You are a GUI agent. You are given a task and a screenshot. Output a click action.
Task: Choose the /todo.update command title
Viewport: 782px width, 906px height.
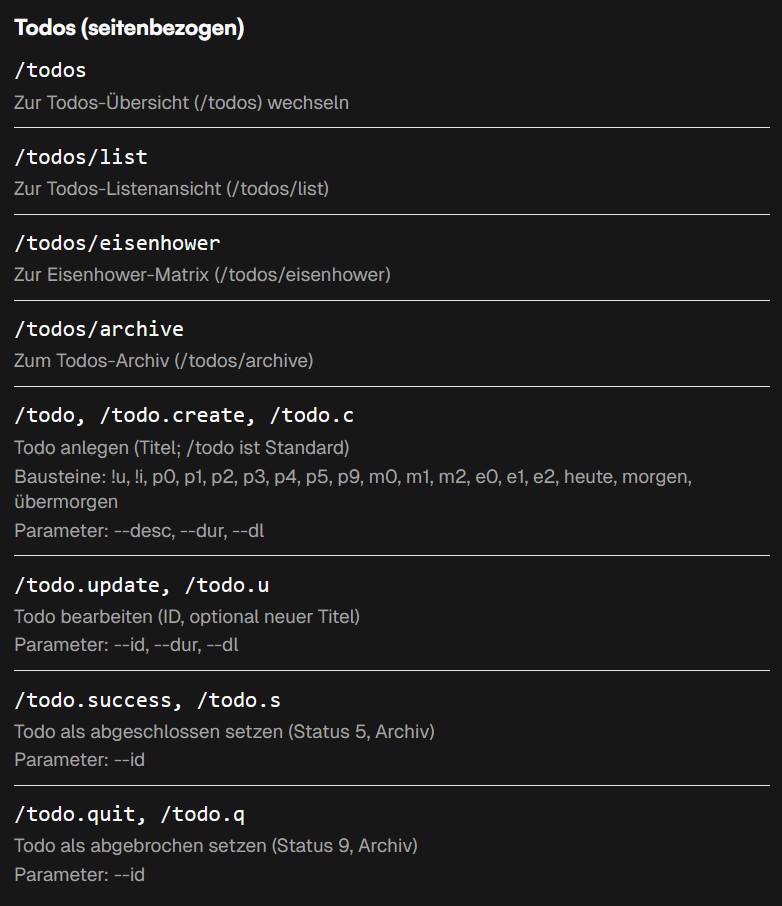click(x=141, y=585)
